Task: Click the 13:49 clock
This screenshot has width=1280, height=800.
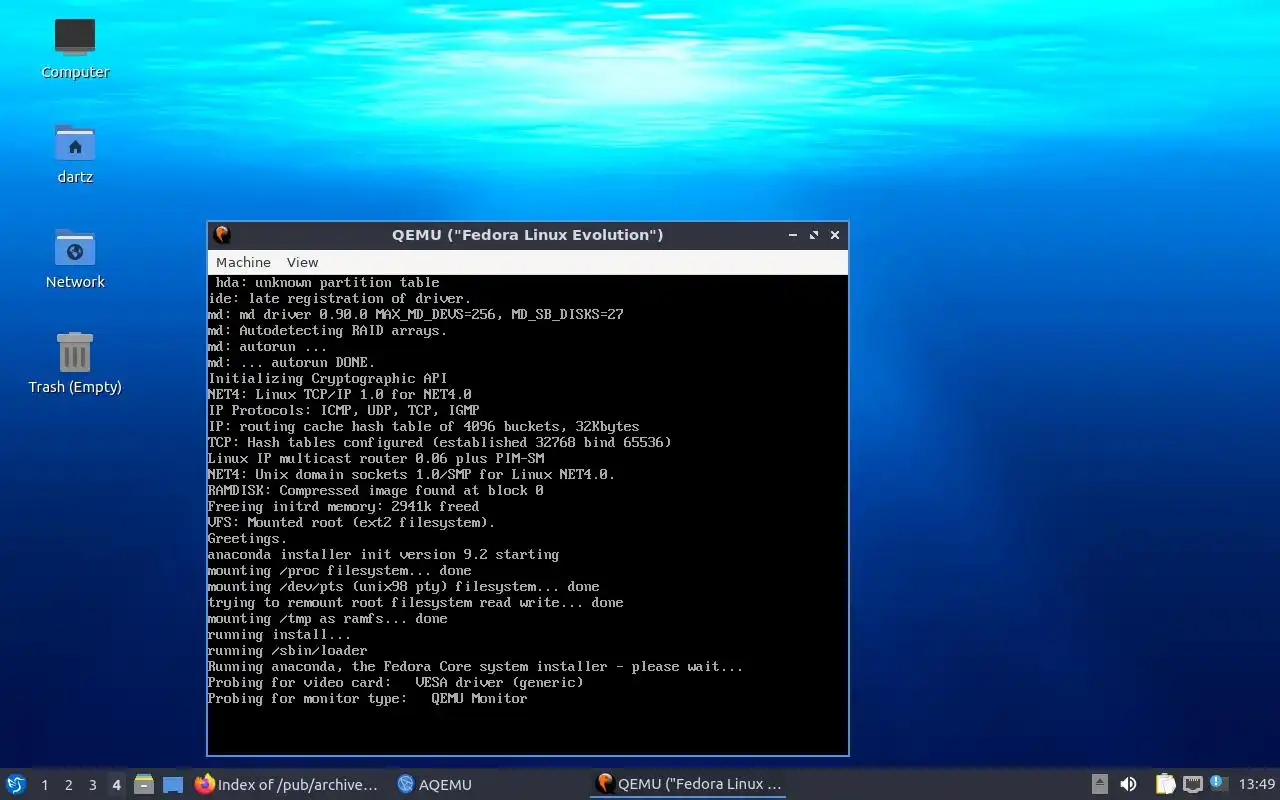Action: tap(1257, 784)
